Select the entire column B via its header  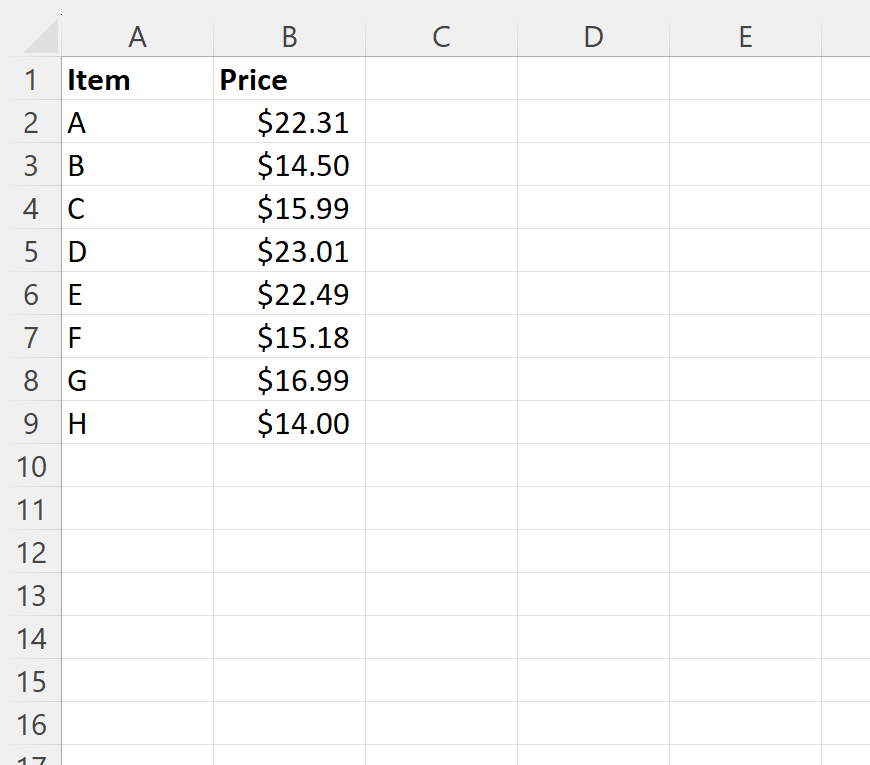coord(288,36)
